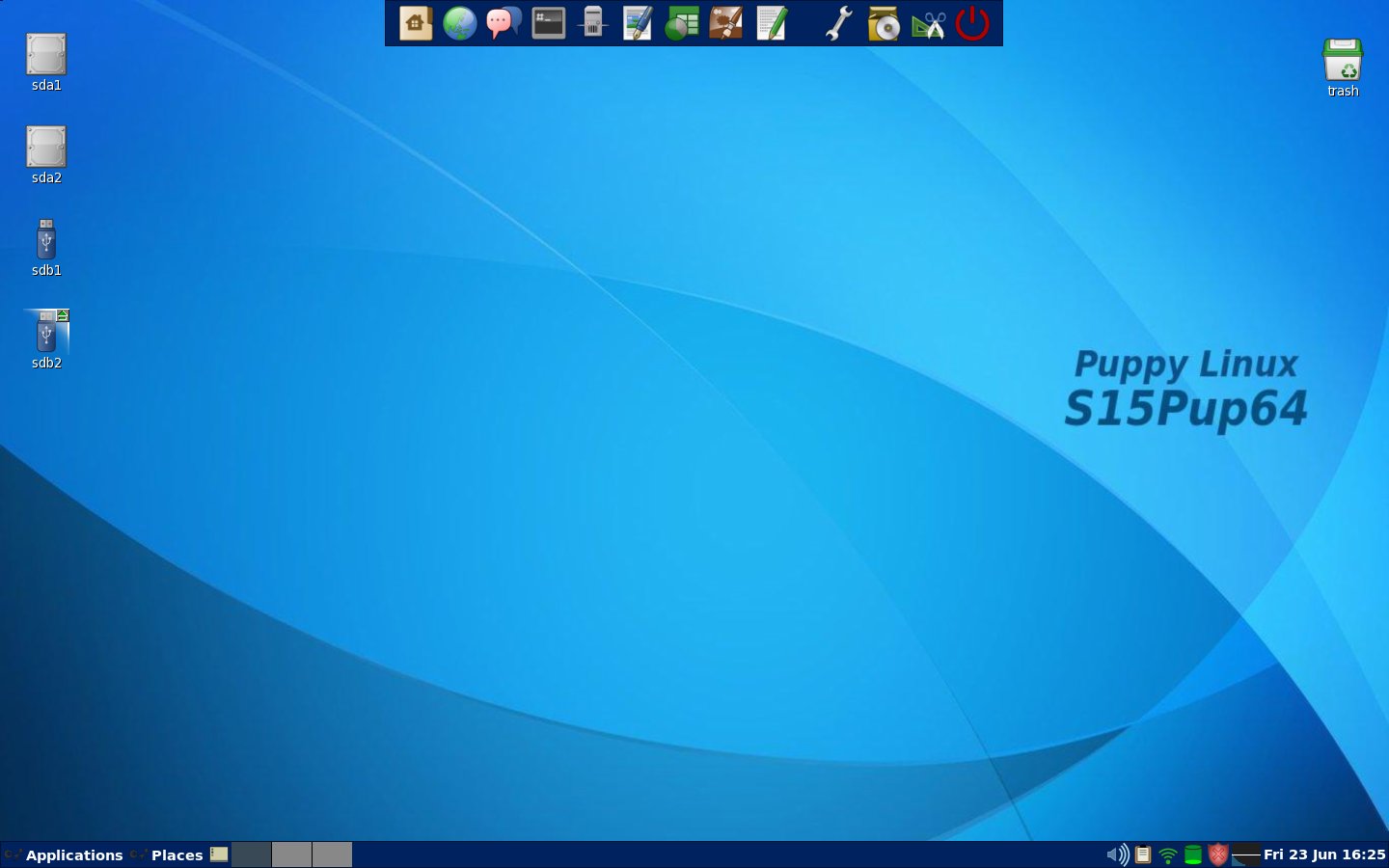
Task: Launch the terminal console icon
Action: click(x=549, y=23)
